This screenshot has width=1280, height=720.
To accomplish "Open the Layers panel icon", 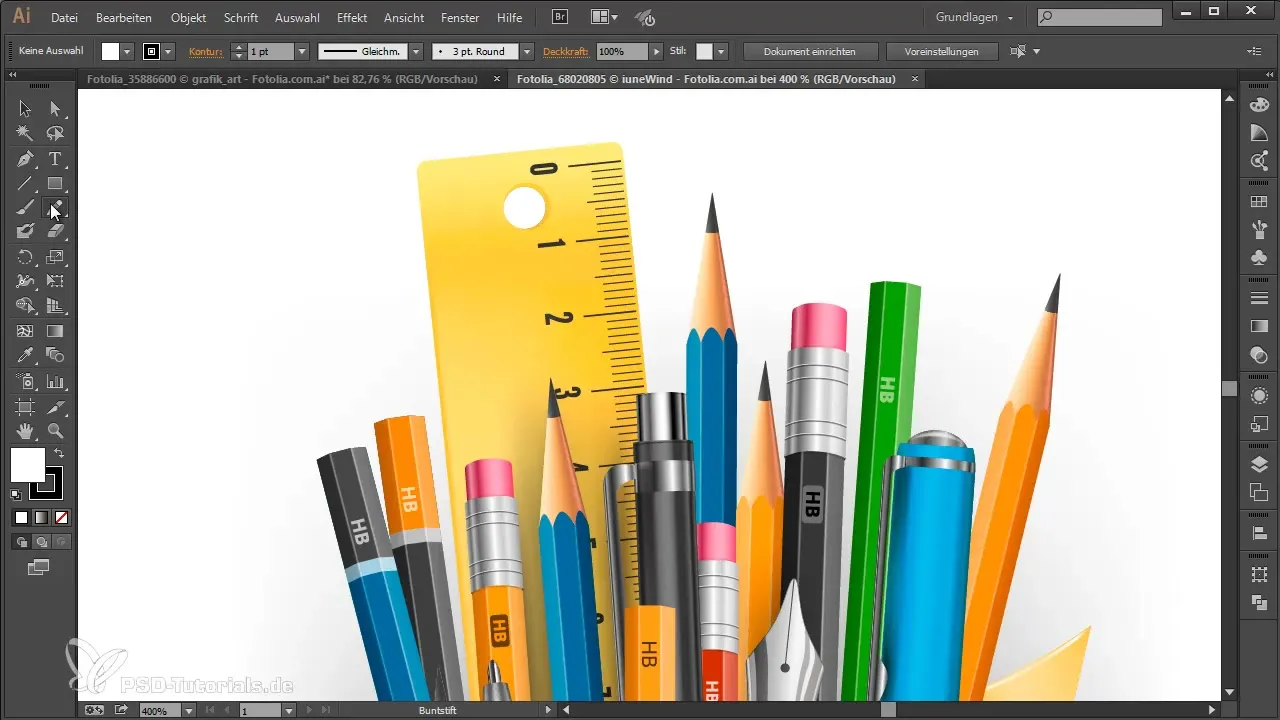I will pyautogui.click(x=1260, y=464).
